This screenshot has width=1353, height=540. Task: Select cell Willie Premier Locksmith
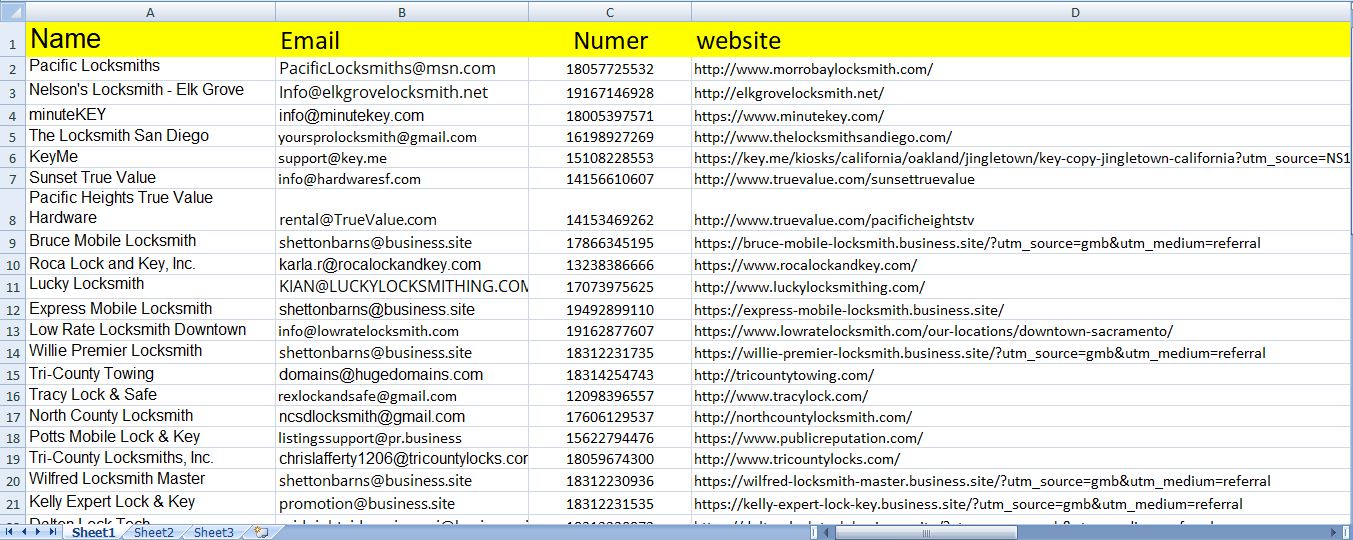(150, 352)
